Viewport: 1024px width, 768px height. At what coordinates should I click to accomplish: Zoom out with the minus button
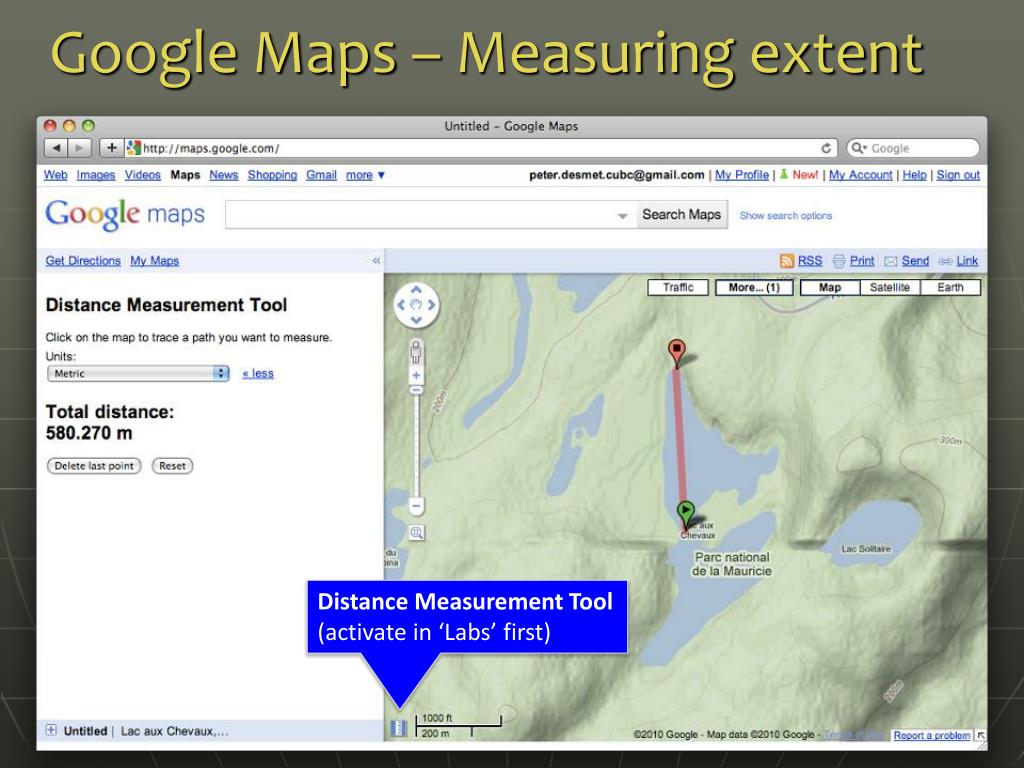(416, 505)
